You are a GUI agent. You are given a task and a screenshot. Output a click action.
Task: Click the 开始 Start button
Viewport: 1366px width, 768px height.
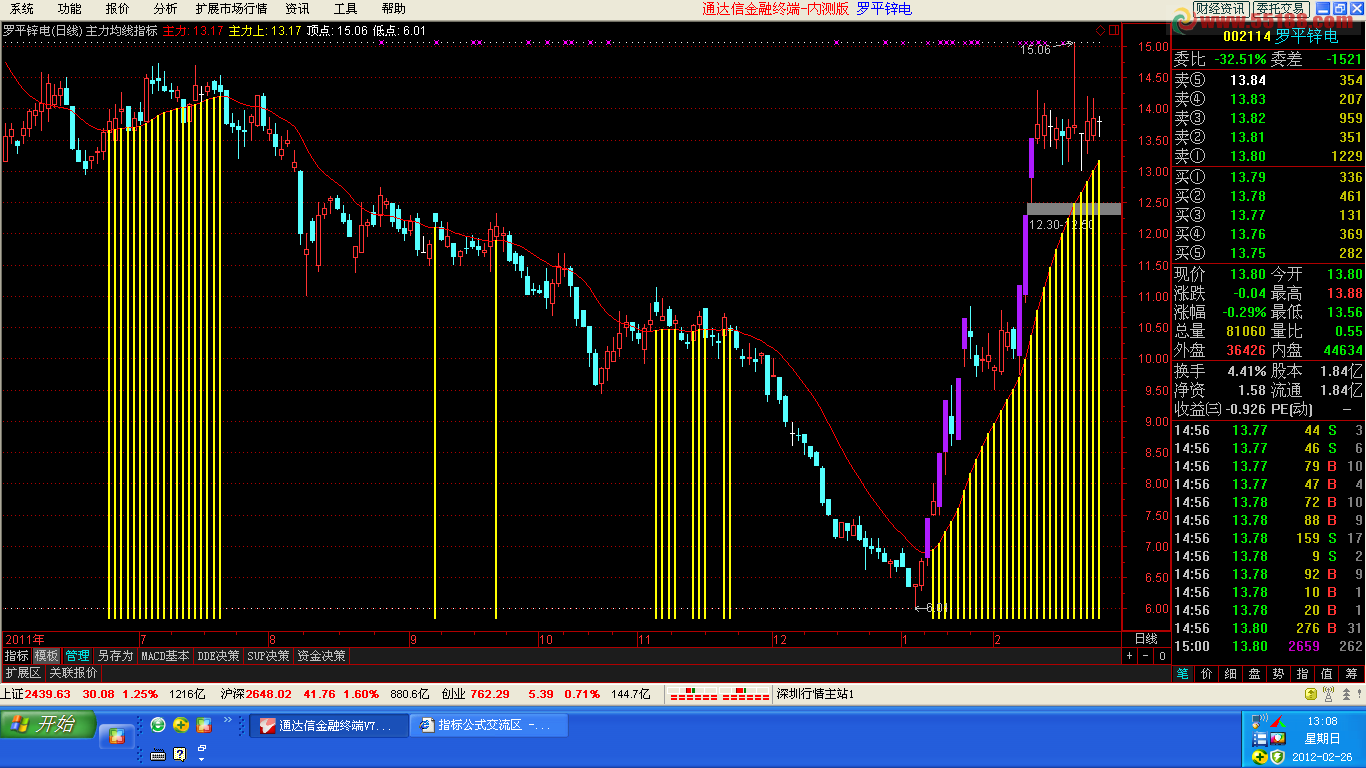point(48,725)
